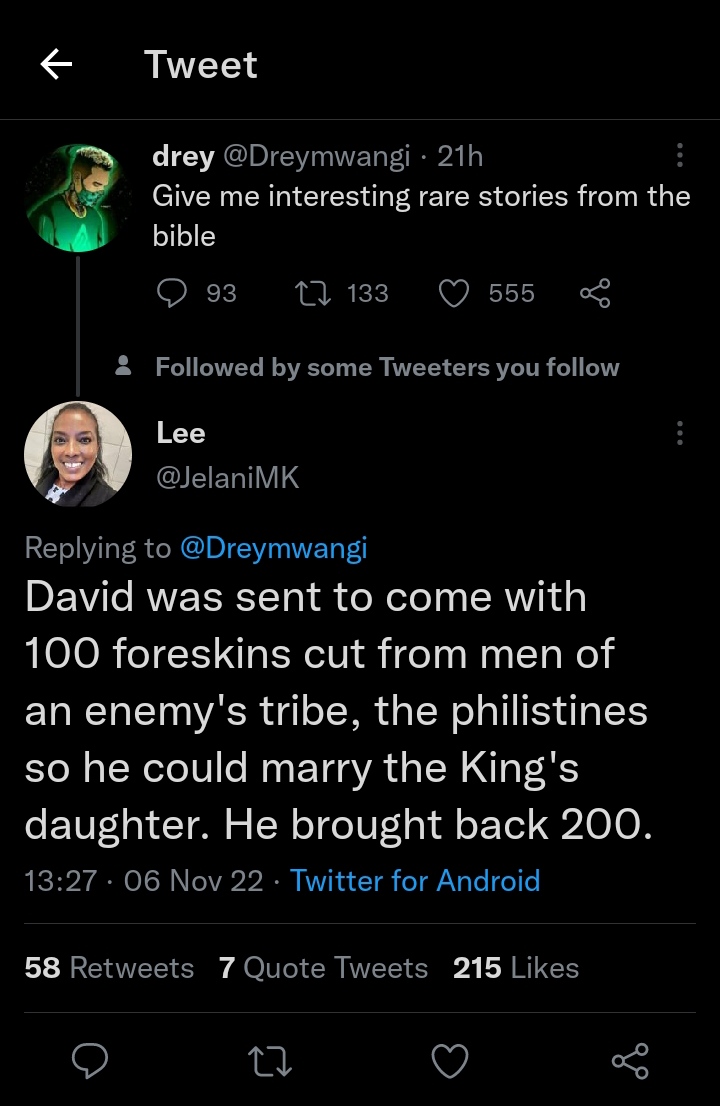Screen dimensions: 720x1106
Task: Share drey's tweet using share icon
Action: [594, 293]
